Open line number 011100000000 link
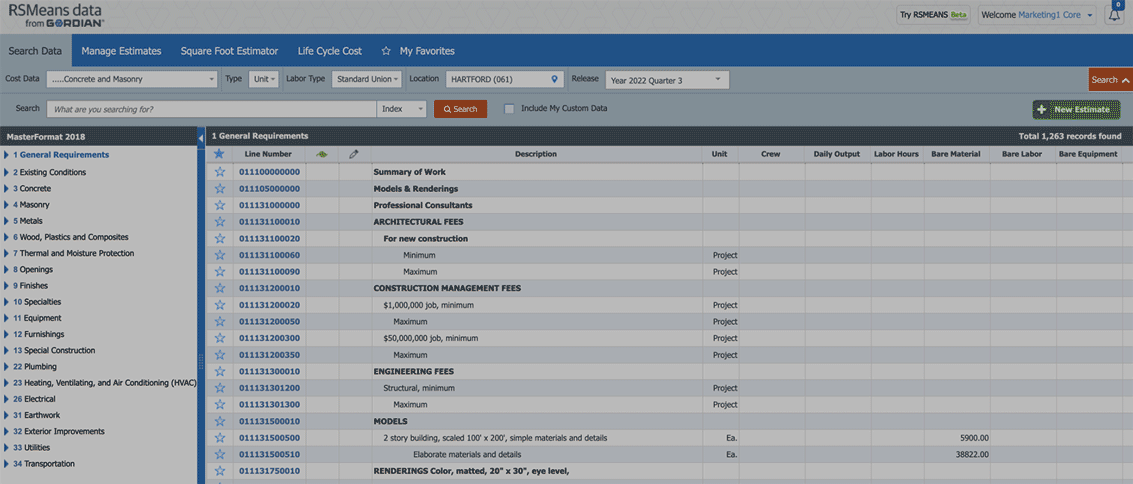1133x484 pixels. pyautogui.click(x=269, y=172)
